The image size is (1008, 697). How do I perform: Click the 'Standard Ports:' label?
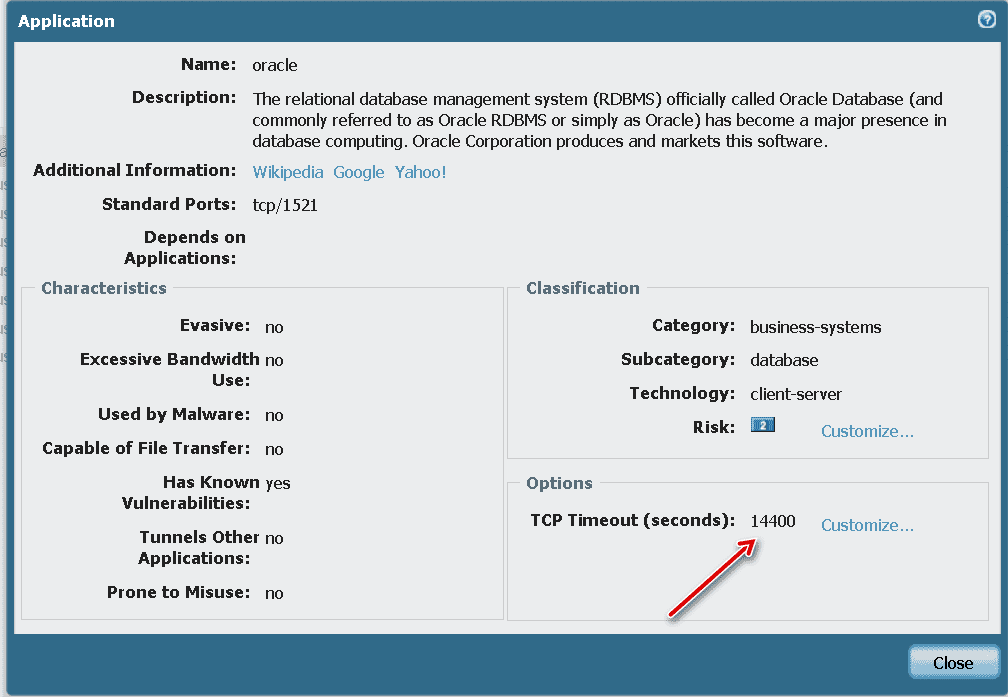coord(169,204)
